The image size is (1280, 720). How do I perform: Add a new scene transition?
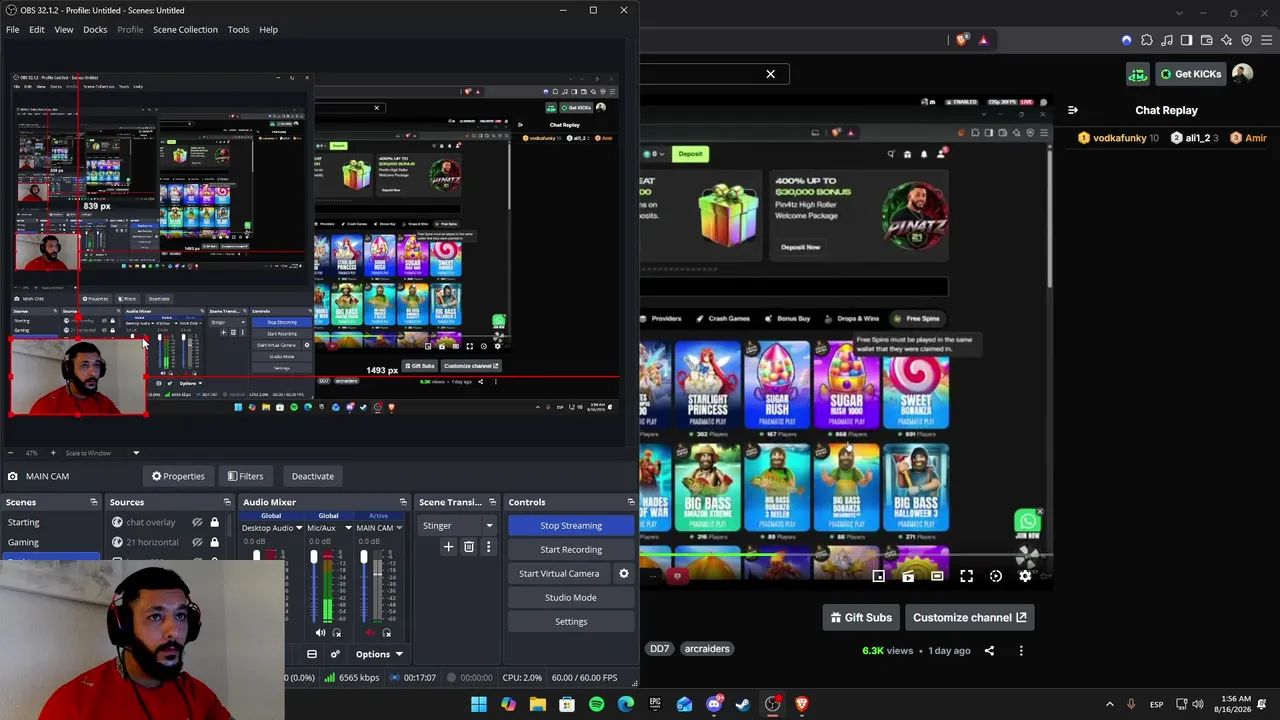click(448, 547)
